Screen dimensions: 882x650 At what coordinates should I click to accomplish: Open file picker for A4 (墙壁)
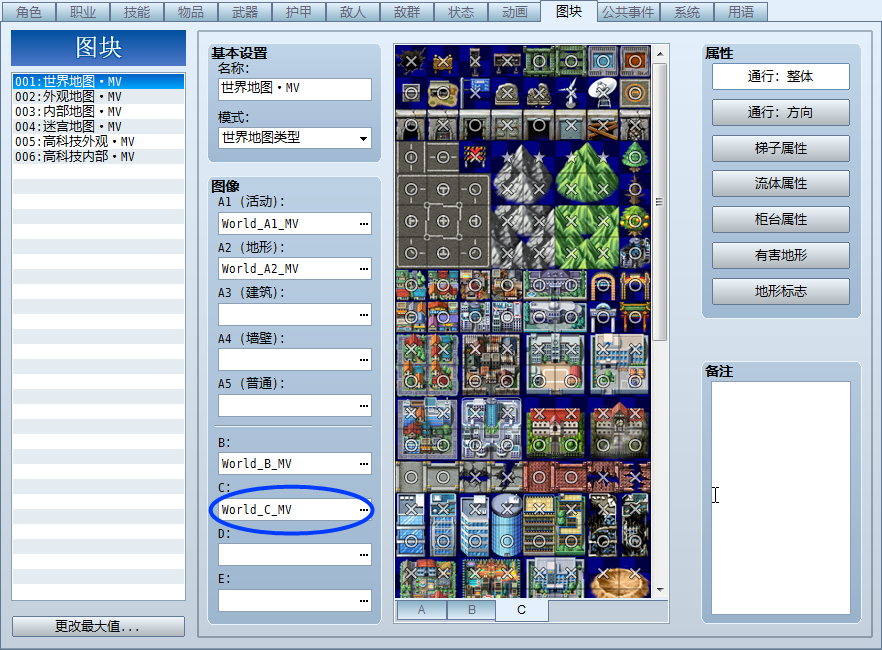point(364,360)
